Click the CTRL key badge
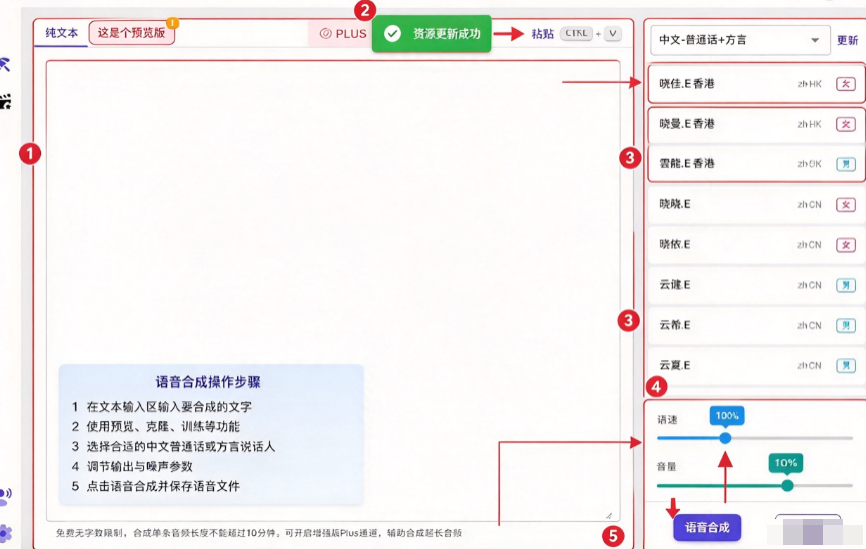Image resolution: width=866 pixels, height=549 pixels. coord(576,33)
